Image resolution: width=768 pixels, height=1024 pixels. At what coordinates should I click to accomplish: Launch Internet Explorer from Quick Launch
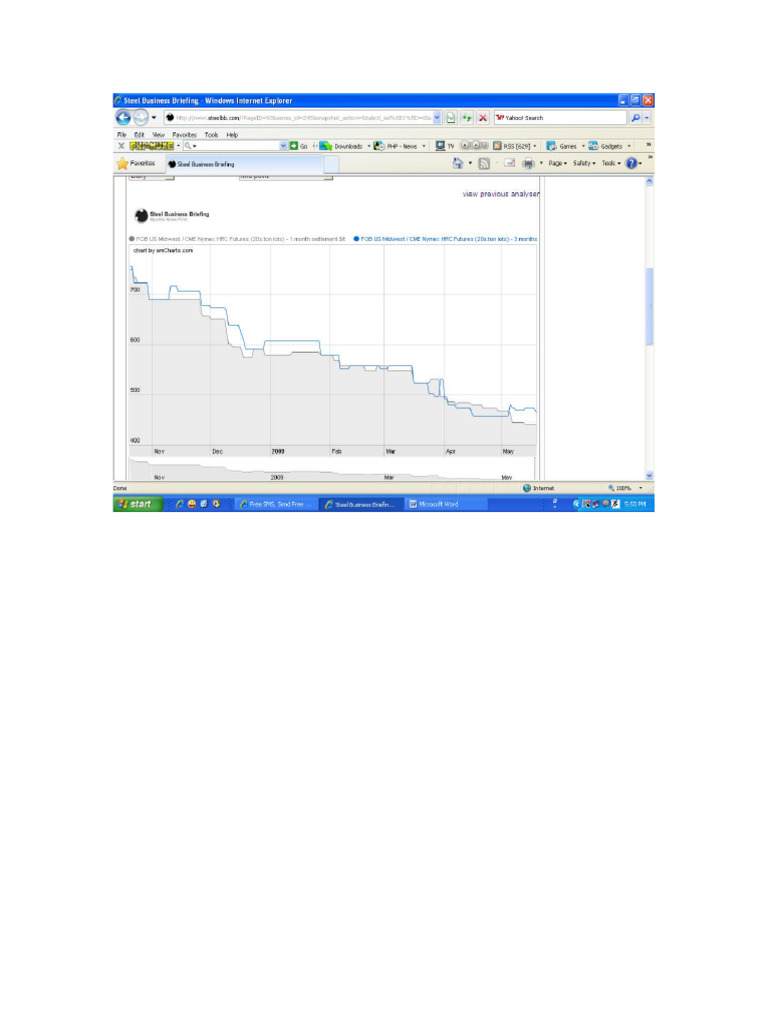coord(180,504)
